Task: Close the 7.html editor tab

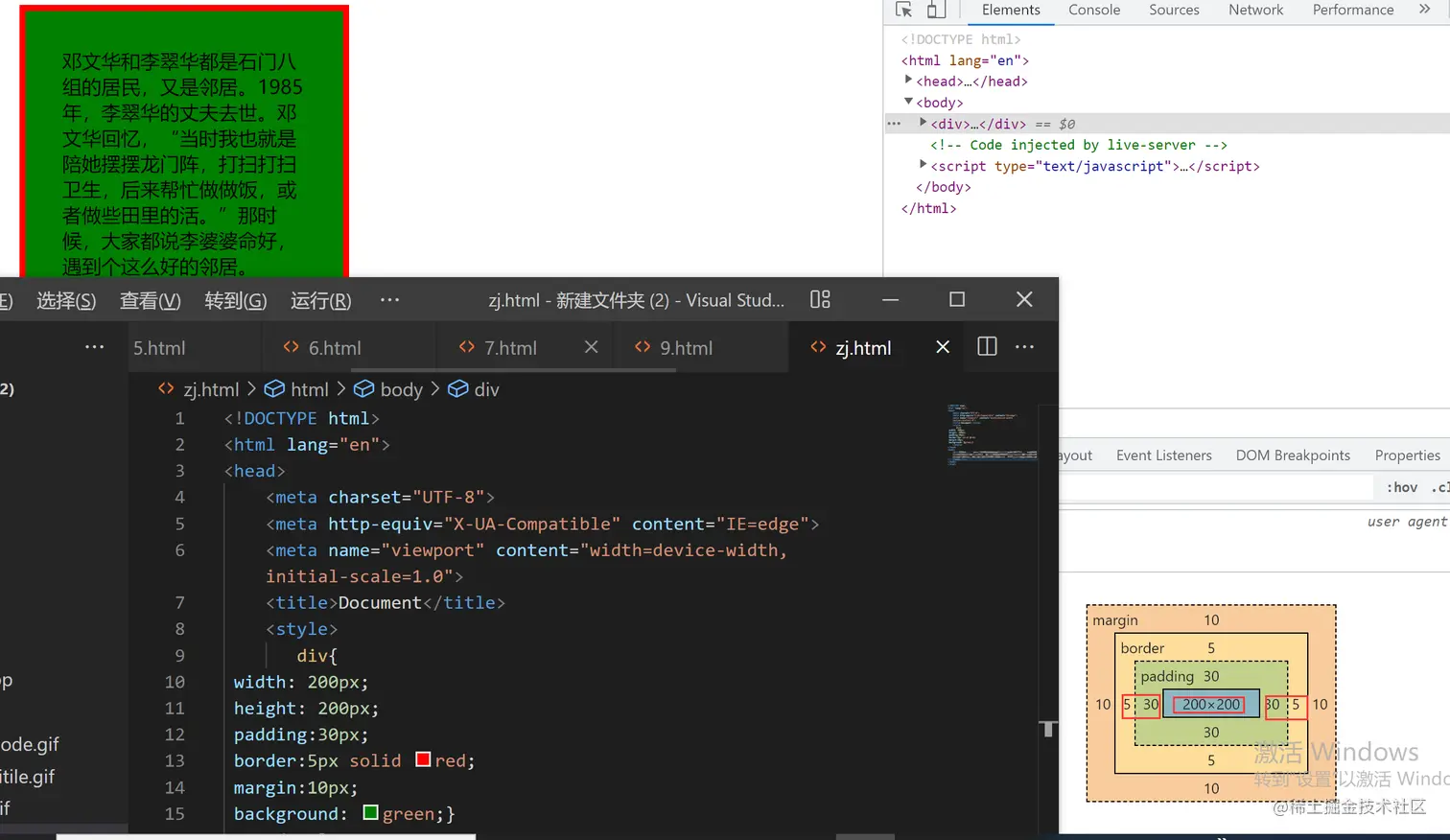Action: pos(592,346)
